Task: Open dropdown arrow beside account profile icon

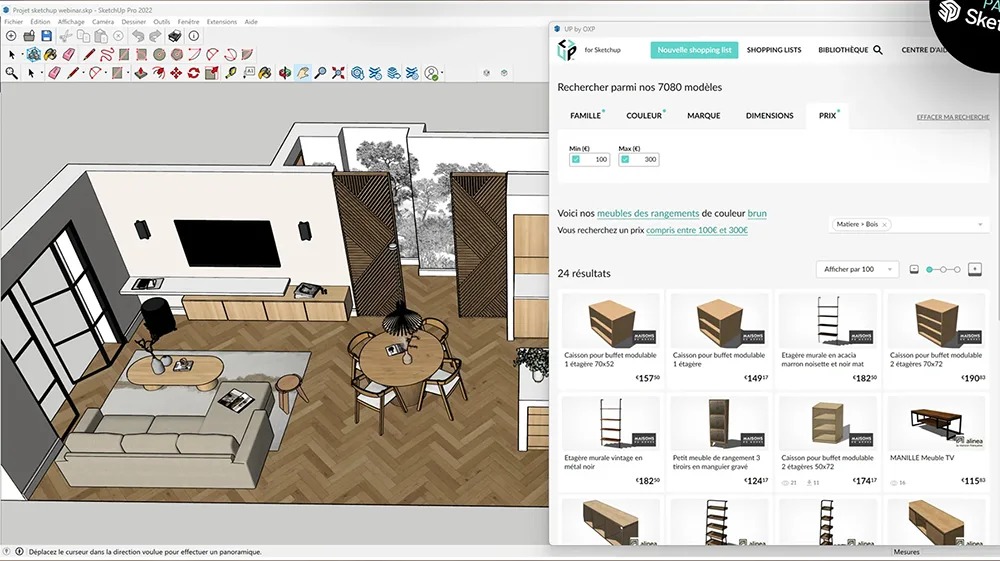Action: (442, 73)
